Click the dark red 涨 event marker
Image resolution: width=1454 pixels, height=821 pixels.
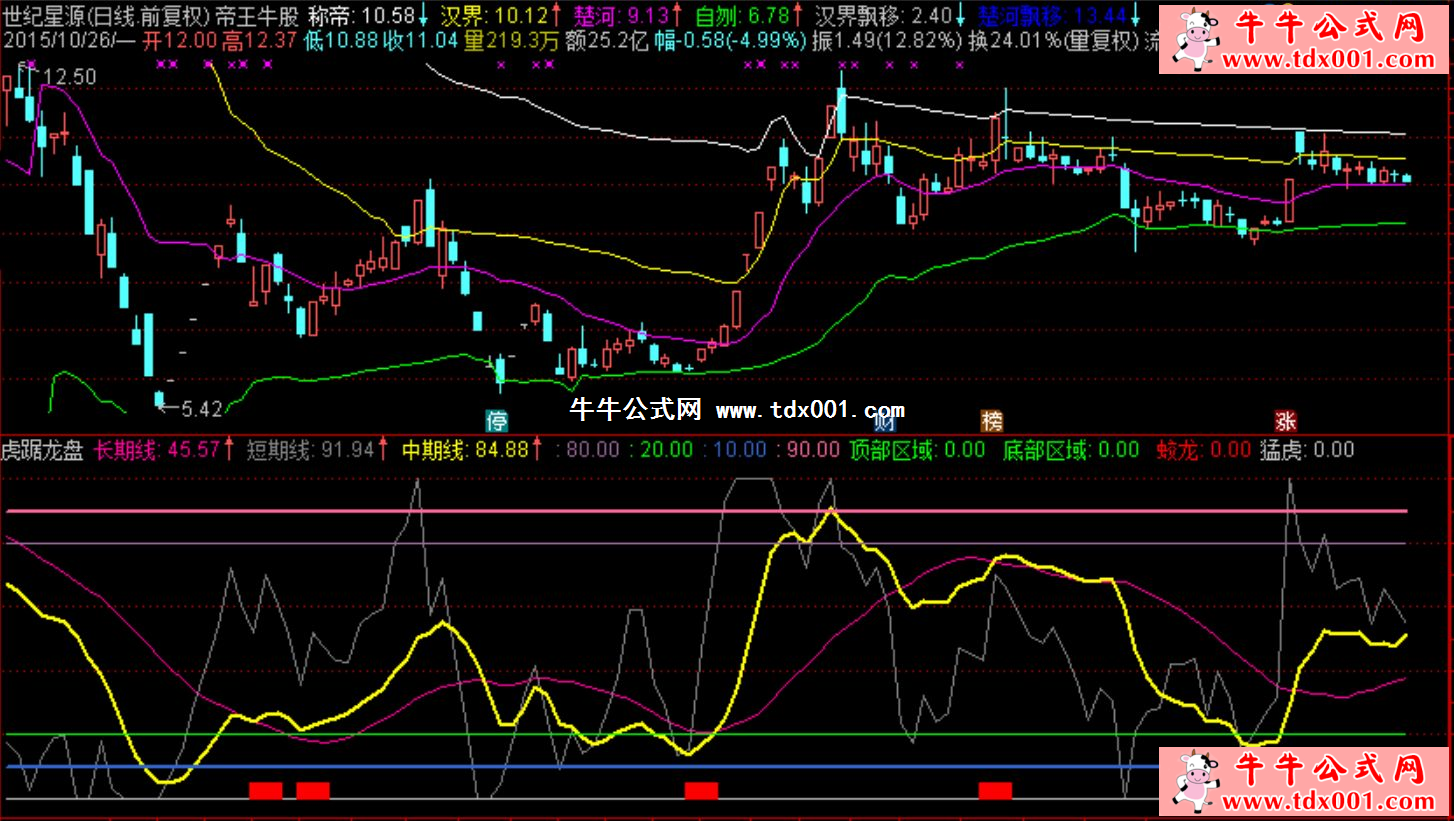[x=1286, y=419]
